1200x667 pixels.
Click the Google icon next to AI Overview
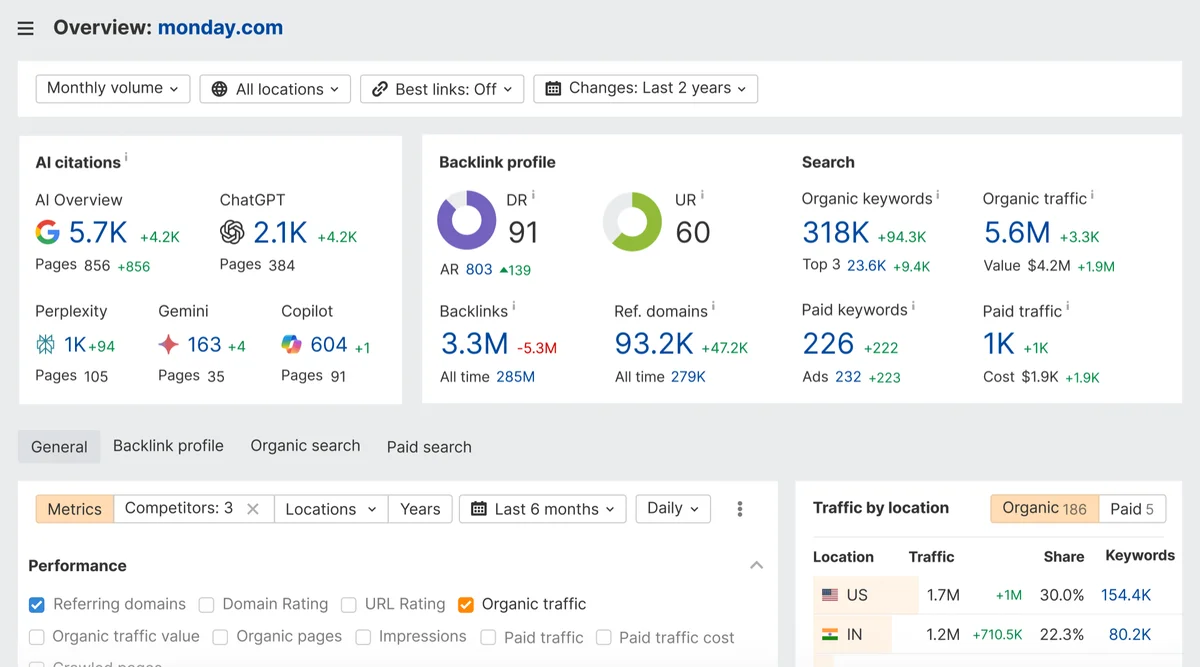[46, 234]
